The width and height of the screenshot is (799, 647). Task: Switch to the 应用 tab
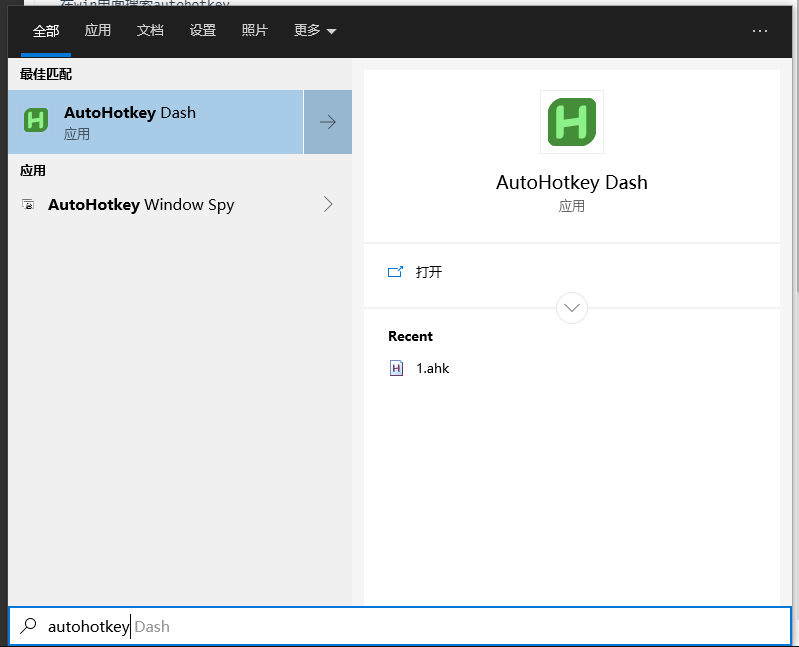point(98,31)
